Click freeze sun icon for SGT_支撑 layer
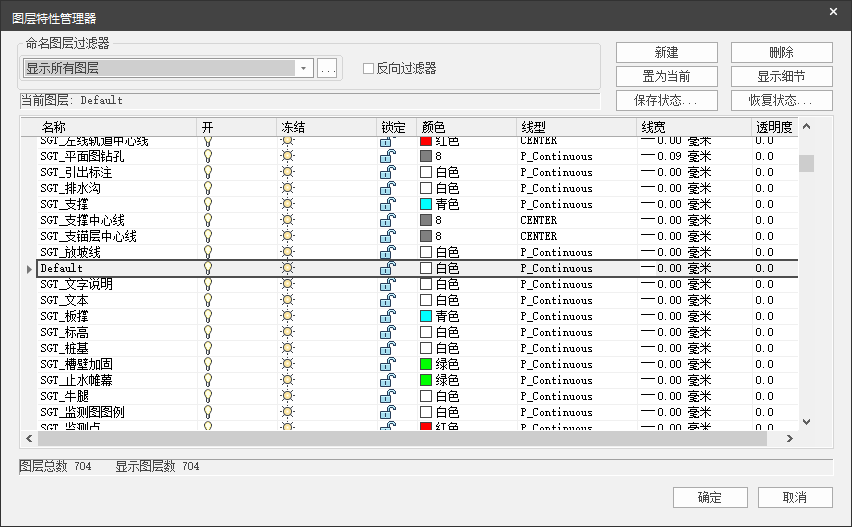The width and height of the screenshot is (852, 527). click(288, 204)
